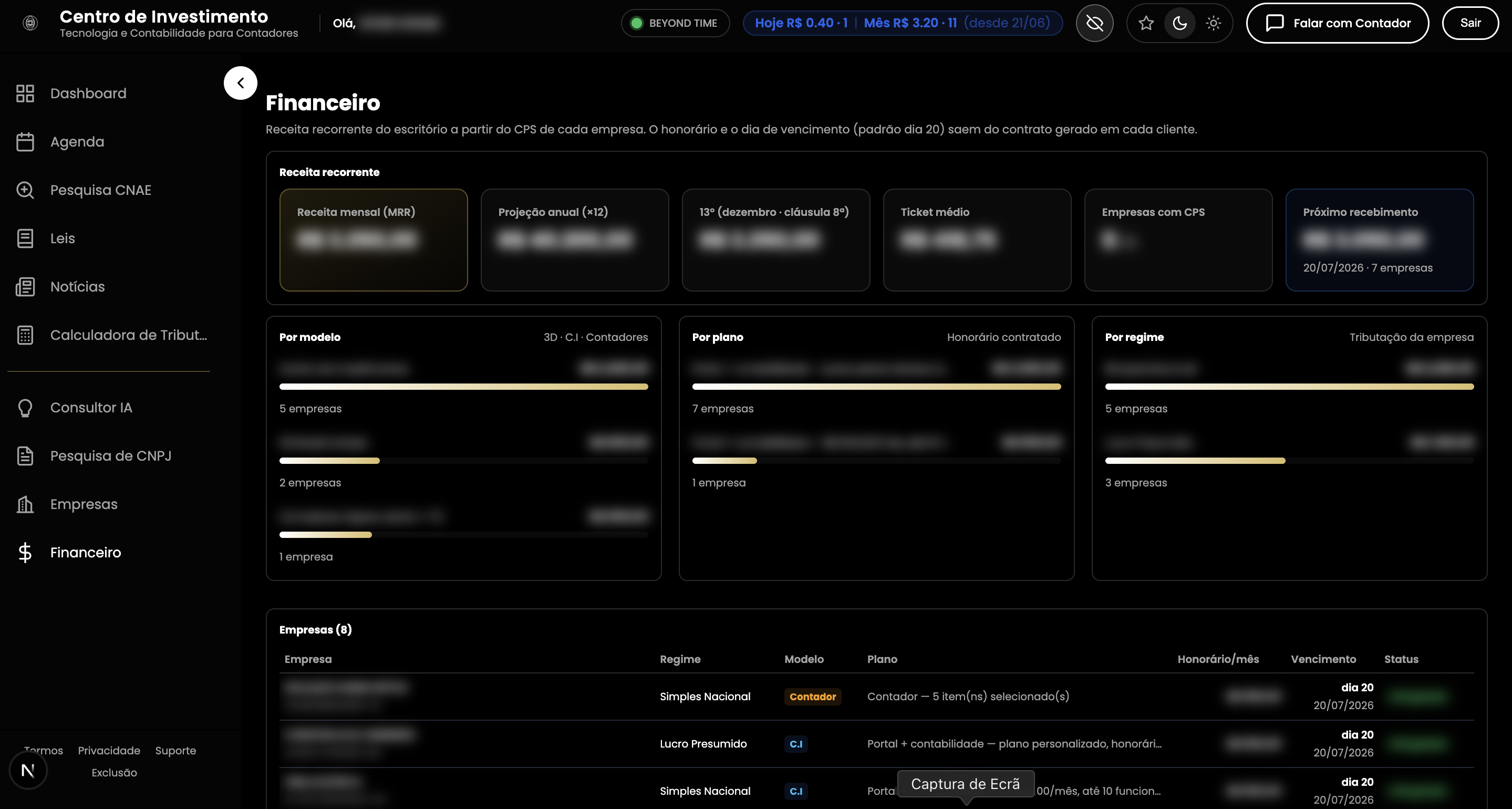Click the Status column header
Viewport: 1512px width, 809px height.
click(x=1401, y=659)
